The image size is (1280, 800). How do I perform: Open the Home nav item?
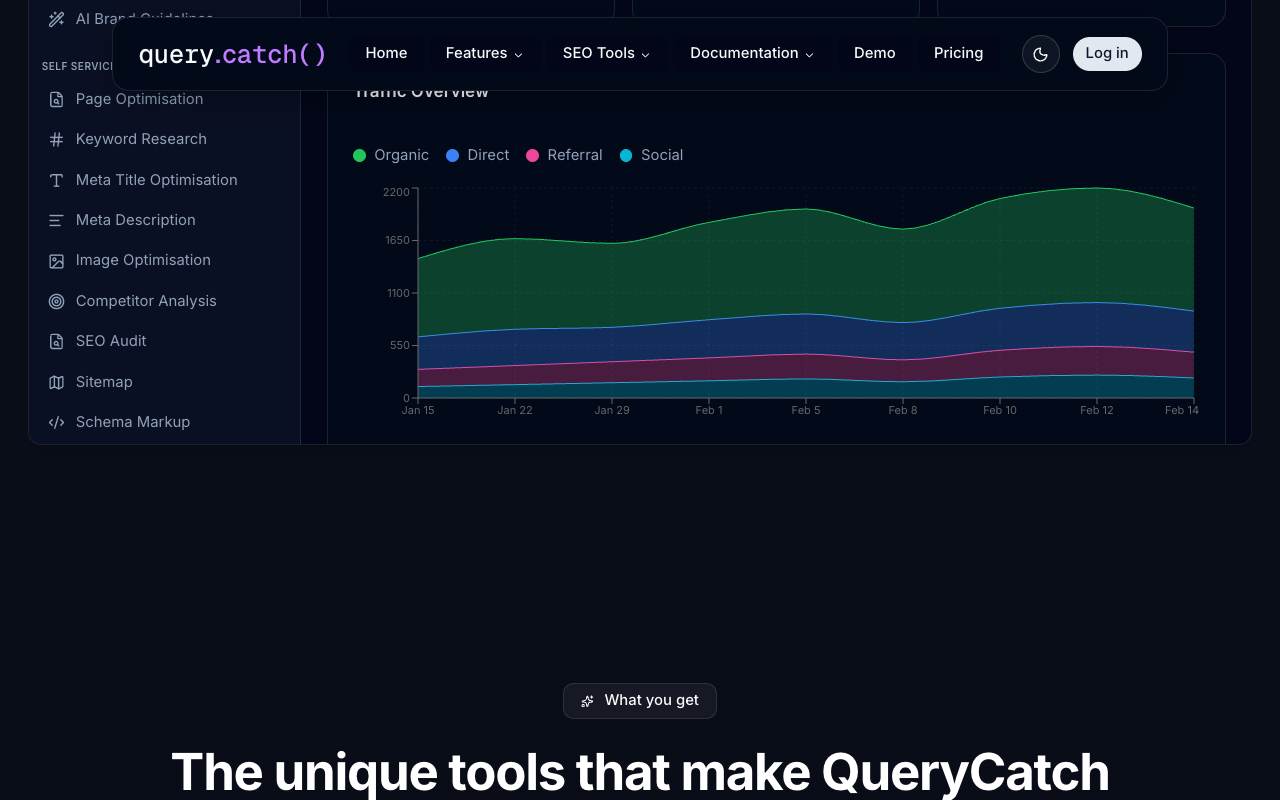[386, 53]
